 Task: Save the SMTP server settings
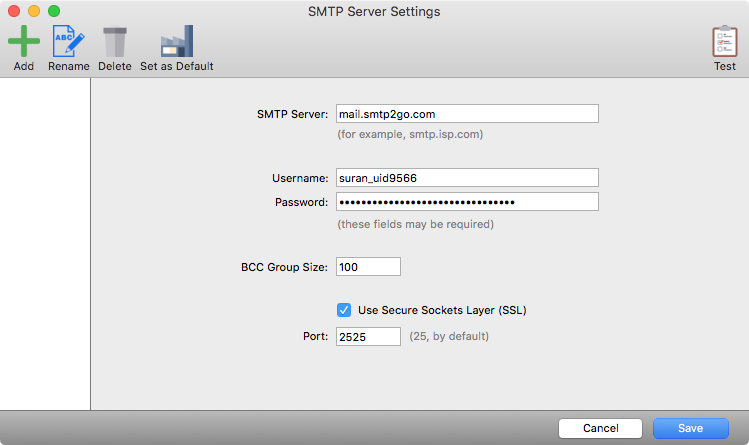click(691, 428)
